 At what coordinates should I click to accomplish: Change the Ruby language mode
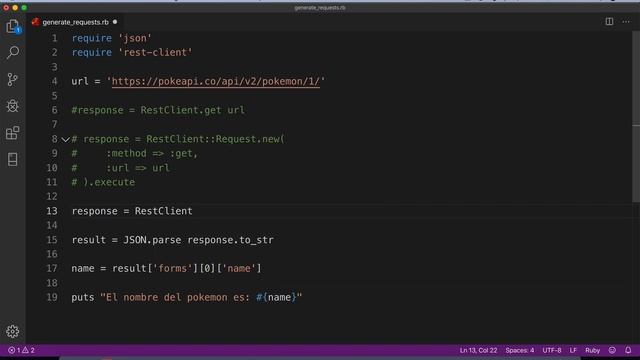(592, 350)
